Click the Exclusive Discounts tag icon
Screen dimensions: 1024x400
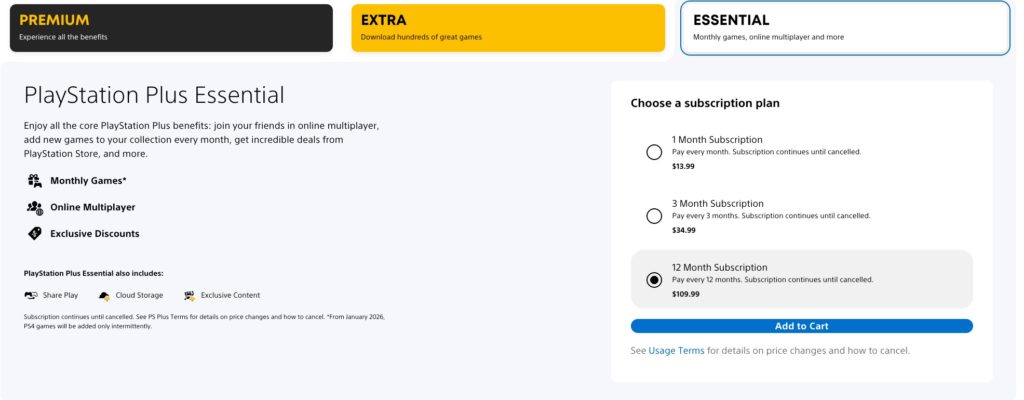(35, 233)
